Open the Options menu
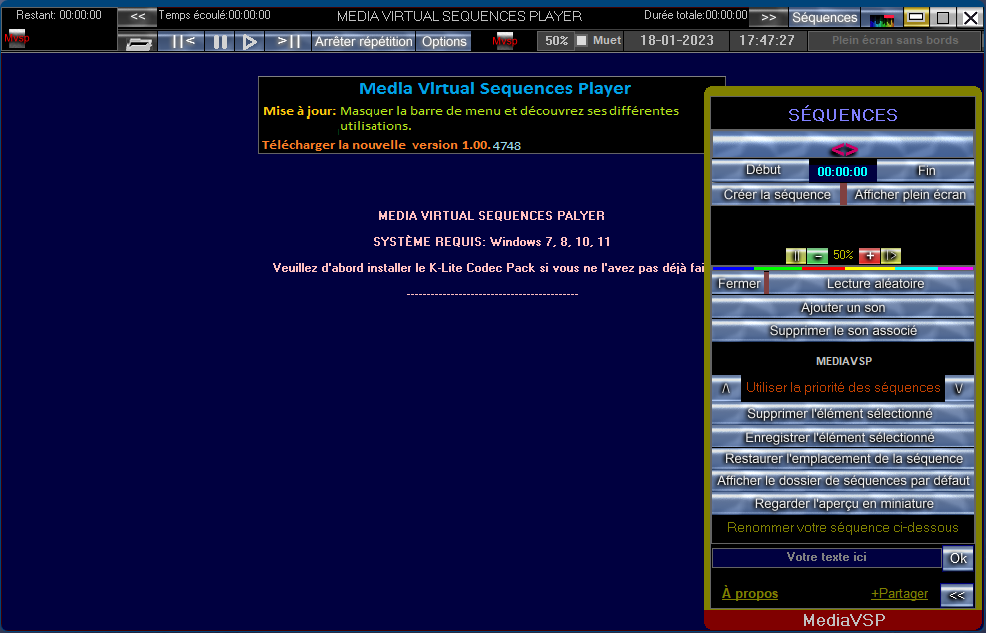 [x=444, y=41]
